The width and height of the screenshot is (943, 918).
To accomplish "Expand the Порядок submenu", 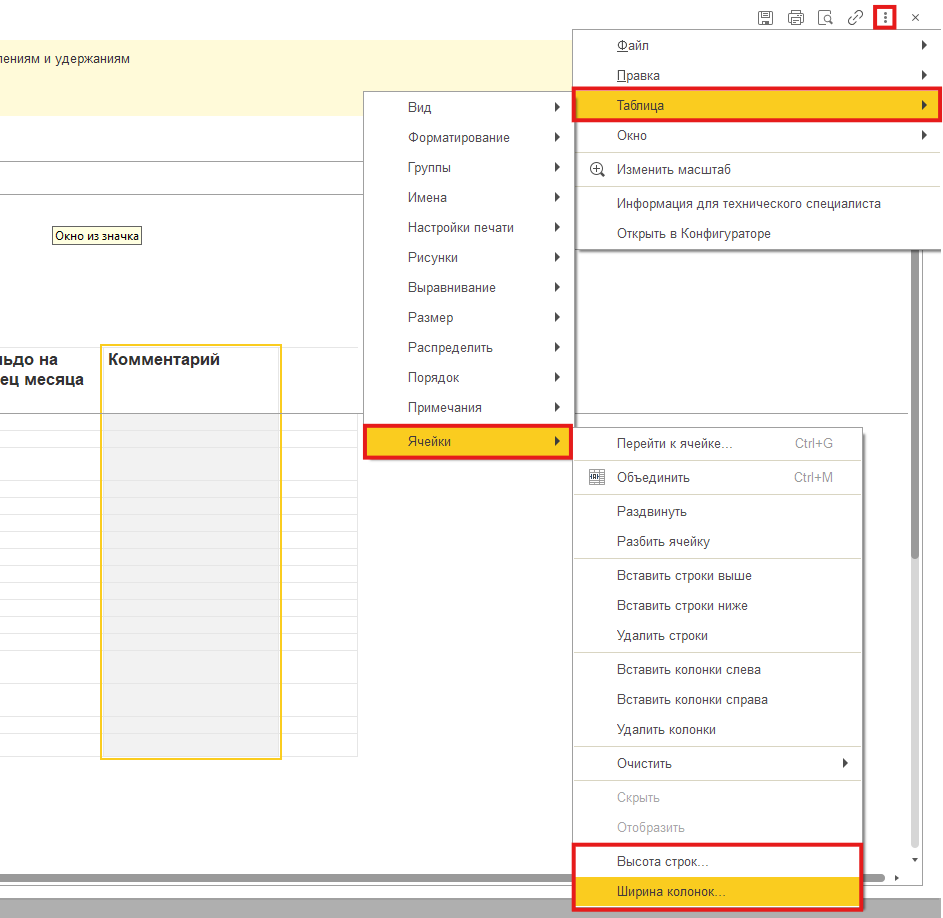I will point(469,377).
